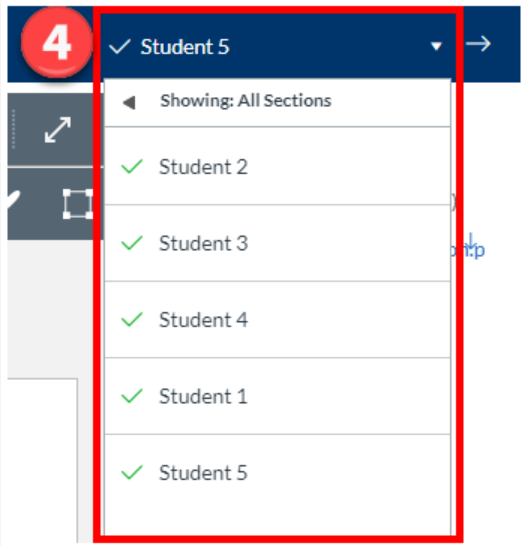Click the drag handle dots on toolbar

[x=13, y=129]
